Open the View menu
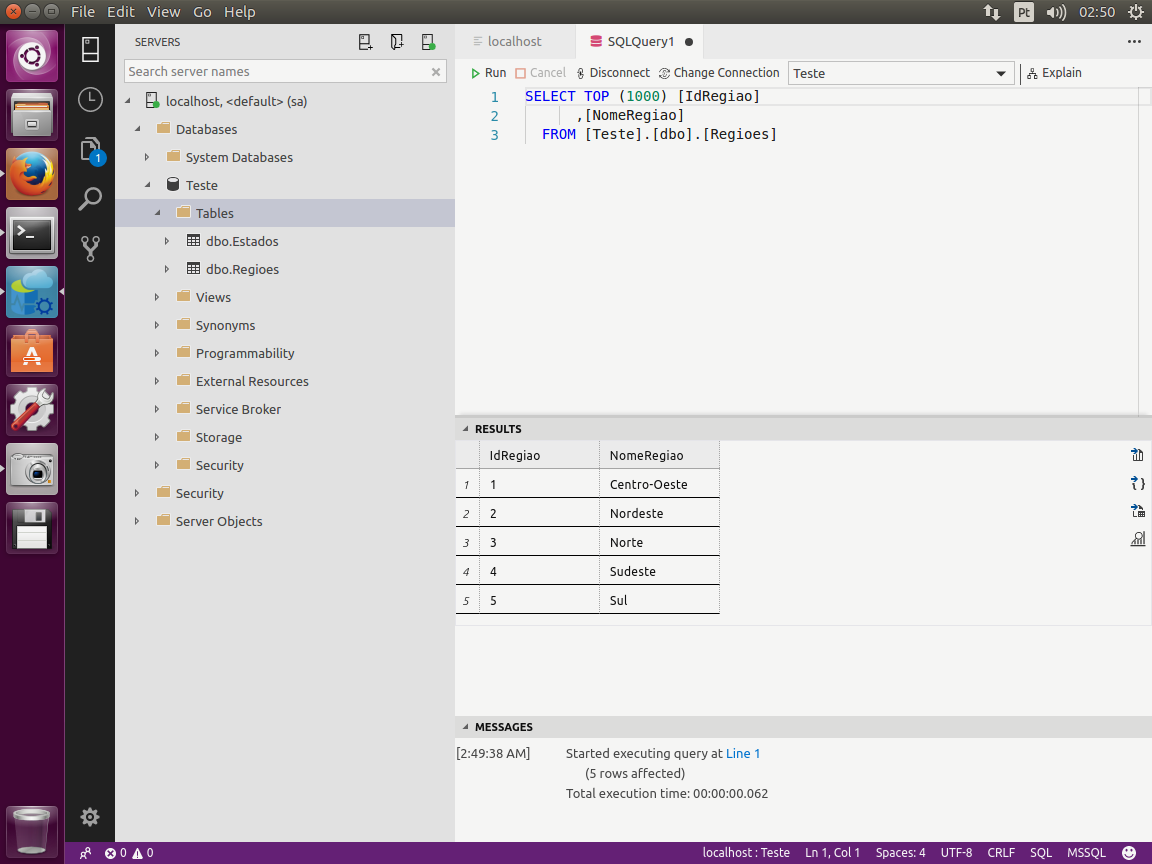The height and width of the screenshot is (864, 1152). coord(163,12)
